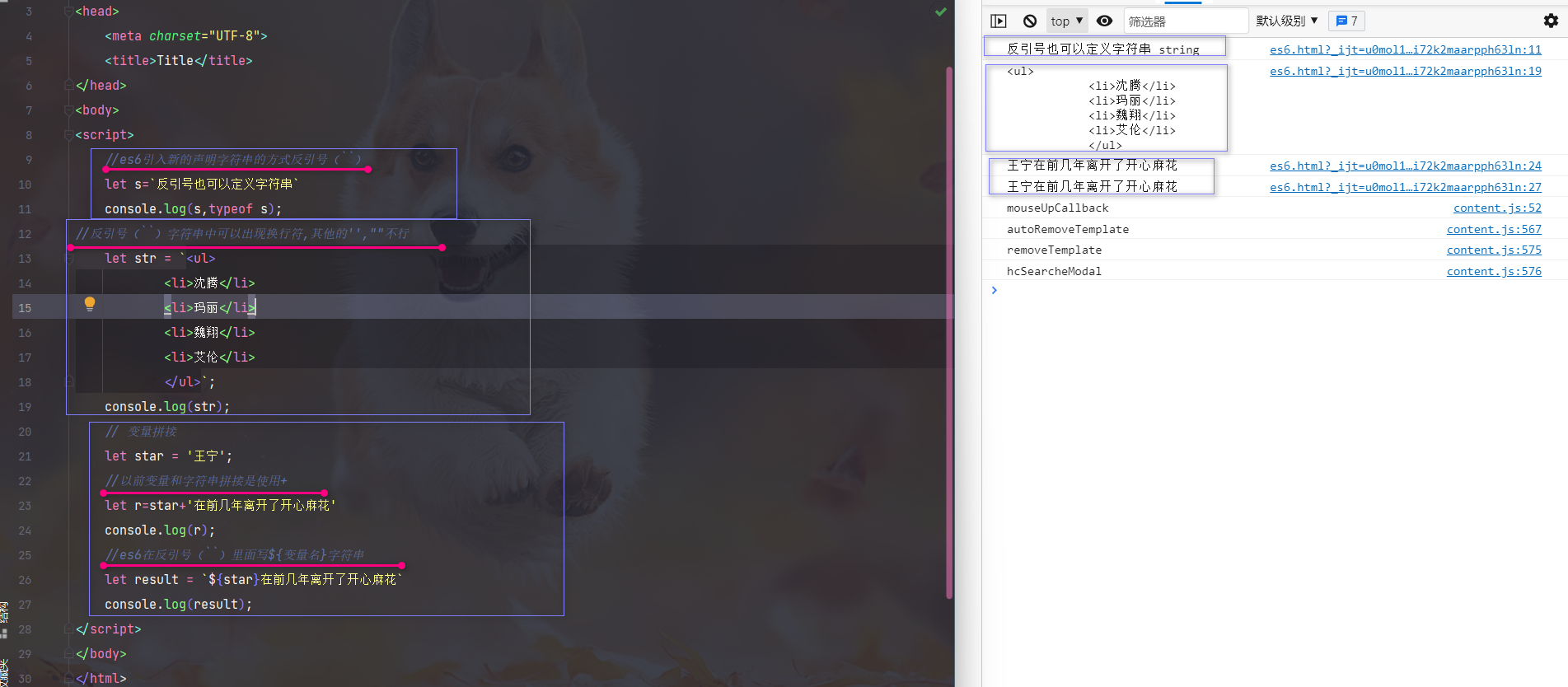This screenshot has width=1568, height=687.
Task: Collapse fold marker at line 13
Action: [x=69, y=259]
